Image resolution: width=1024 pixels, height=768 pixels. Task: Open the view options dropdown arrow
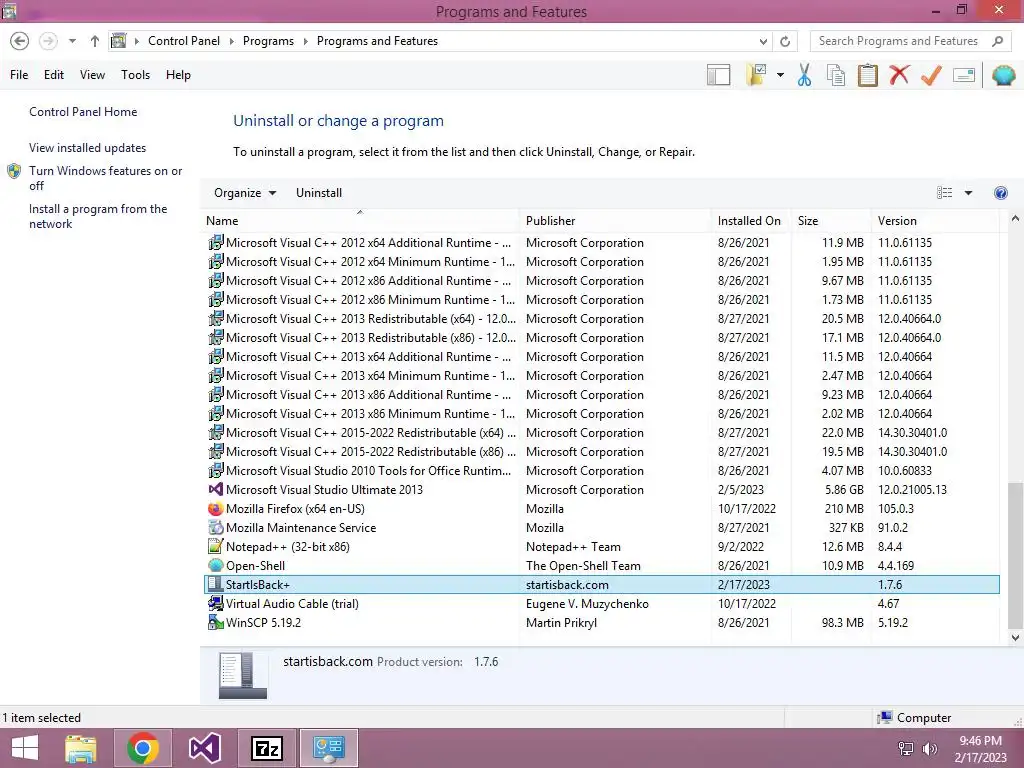tap(968, 193)
